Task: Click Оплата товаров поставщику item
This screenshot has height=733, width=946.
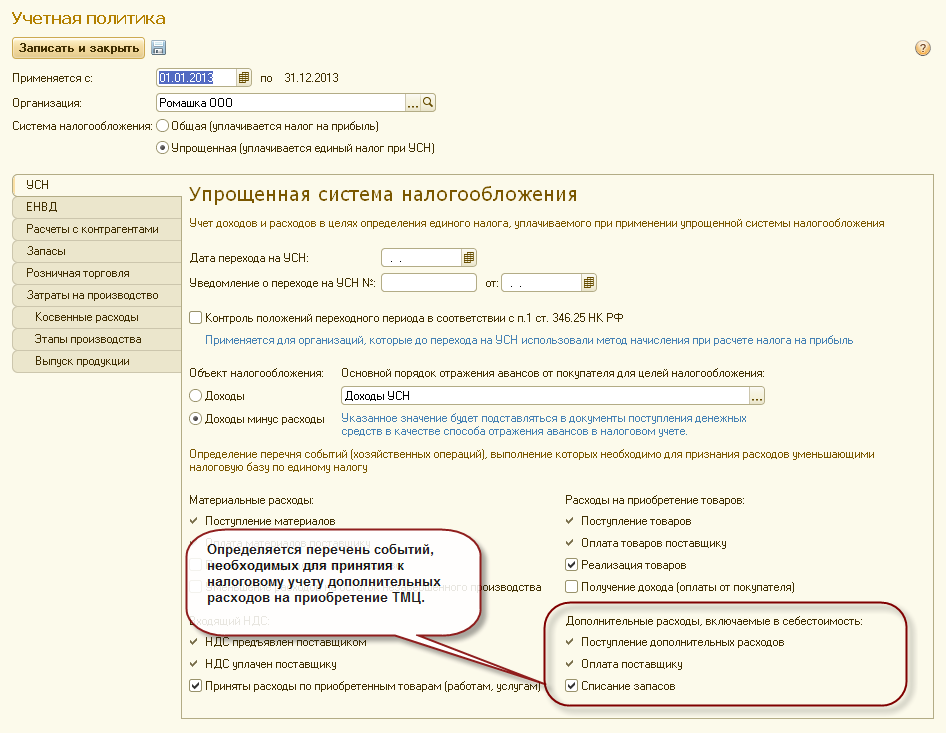Action: coord(646,543)
